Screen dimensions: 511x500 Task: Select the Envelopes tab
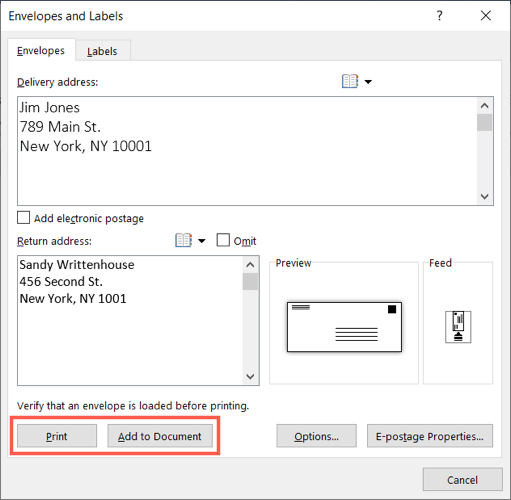click(x=41, y=50)
